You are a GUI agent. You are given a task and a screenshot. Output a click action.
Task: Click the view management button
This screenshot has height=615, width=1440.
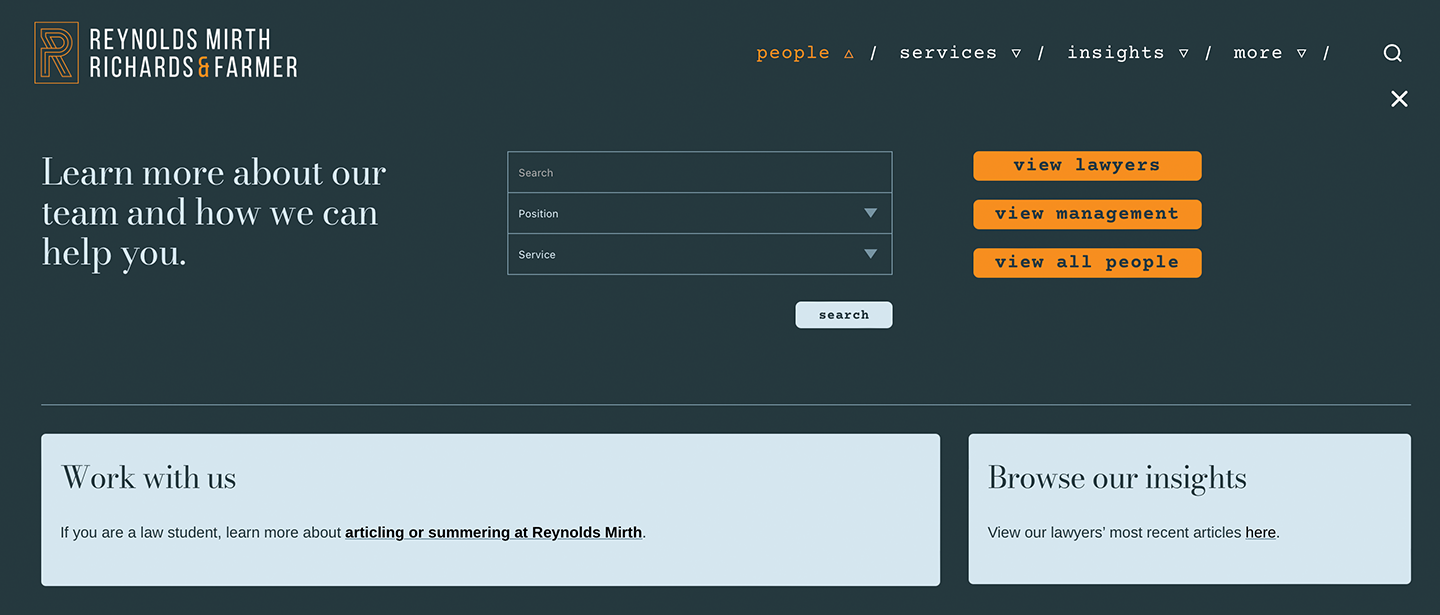point(1087,214)
